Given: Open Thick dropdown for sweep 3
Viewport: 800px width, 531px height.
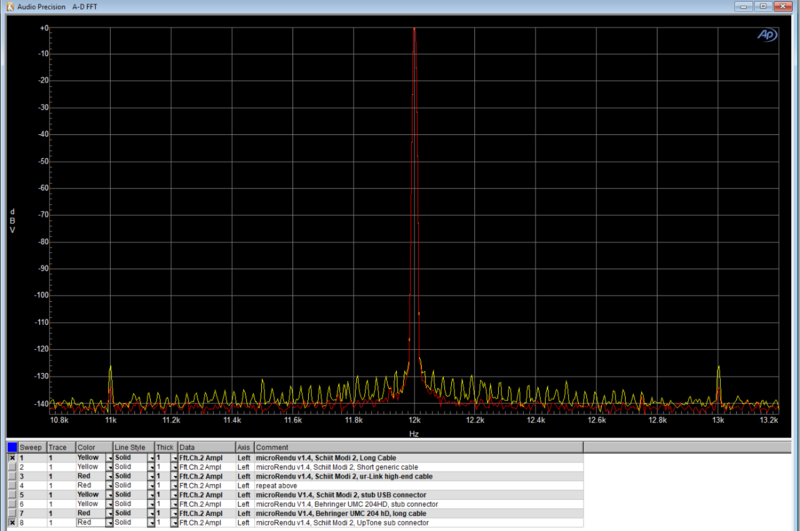Looking at the screenshot, I should click(174, 476).
